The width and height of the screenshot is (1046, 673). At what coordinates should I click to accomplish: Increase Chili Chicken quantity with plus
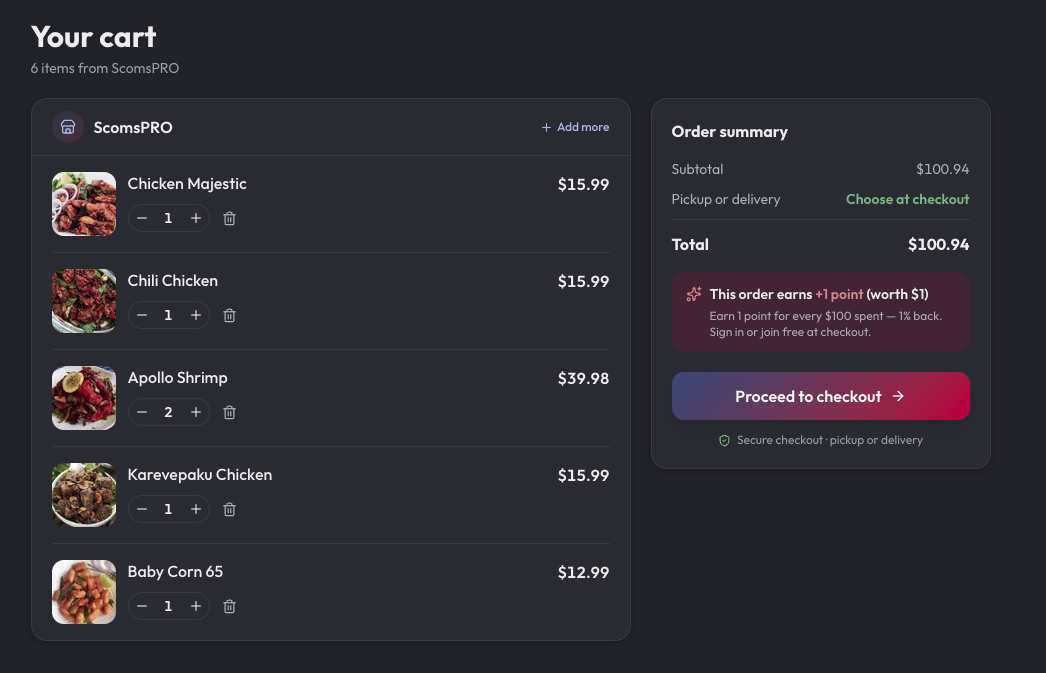195,315
